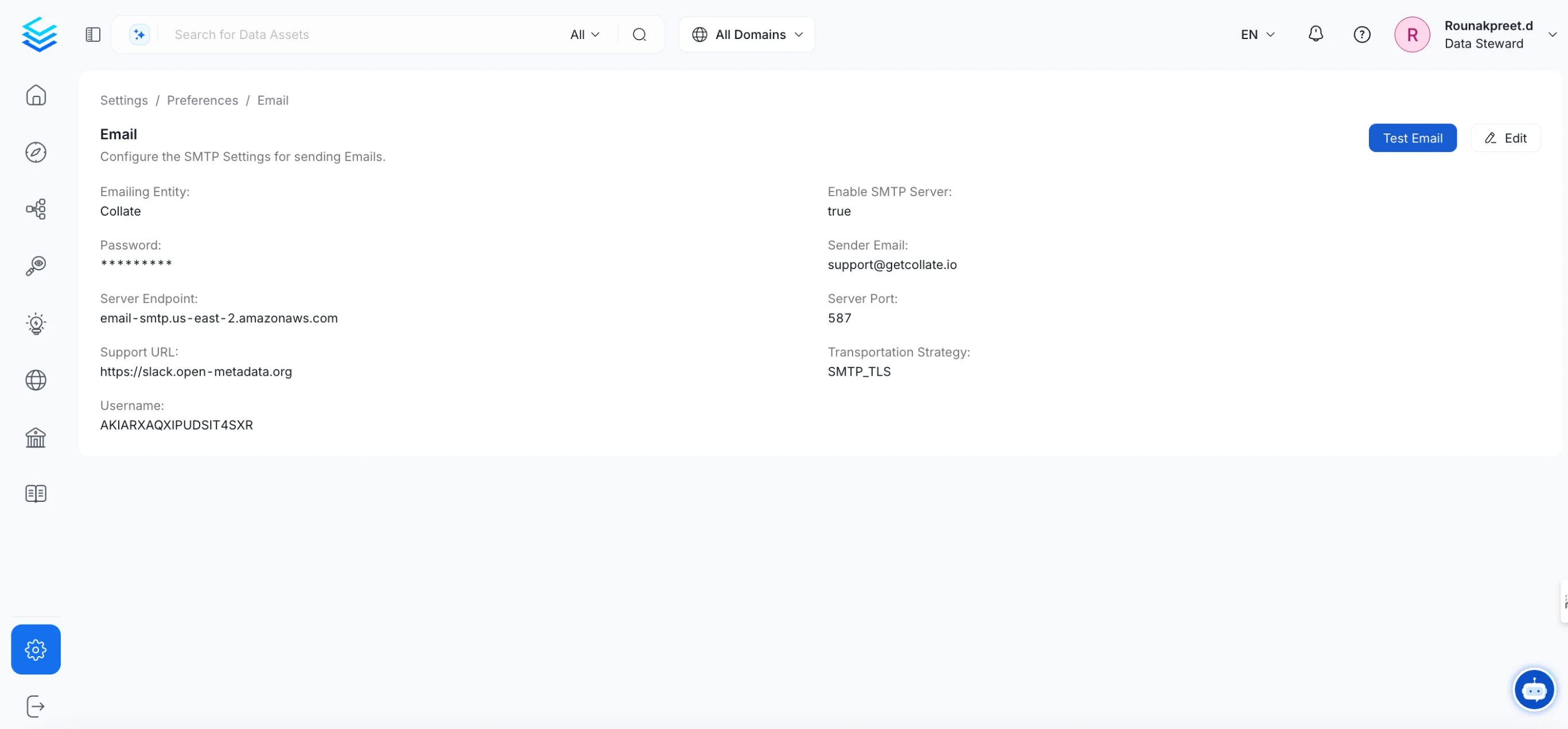Go to Preferences breadcrumb
1568x729 pixels.
[203, 100]
